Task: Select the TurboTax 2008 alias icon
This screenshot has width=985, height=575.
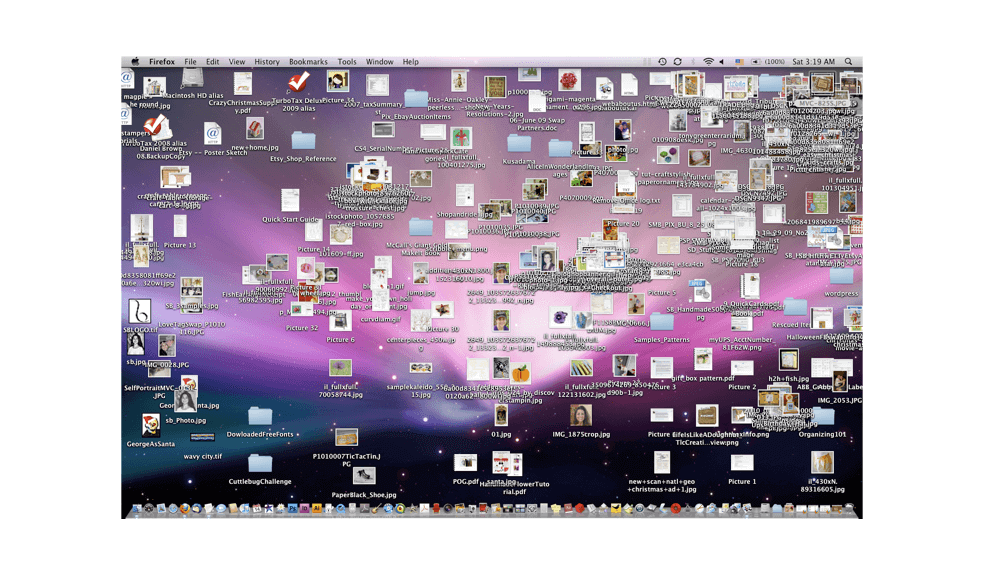Action: (x=155, y=127)
